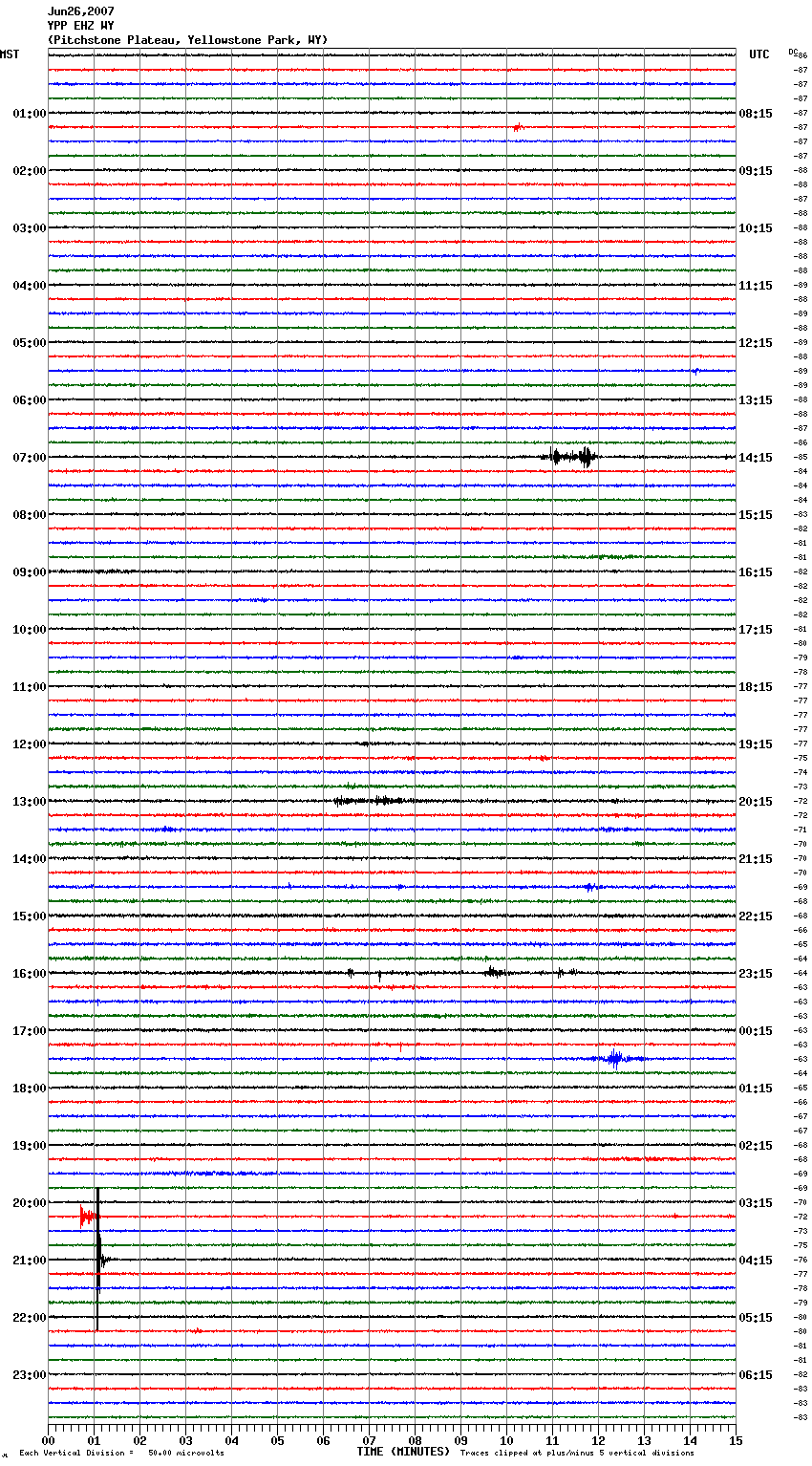The height and width of the screenshot is (1466, 812).
Task: Click the 16:15 UTC time label
Action: coord(756,572)
